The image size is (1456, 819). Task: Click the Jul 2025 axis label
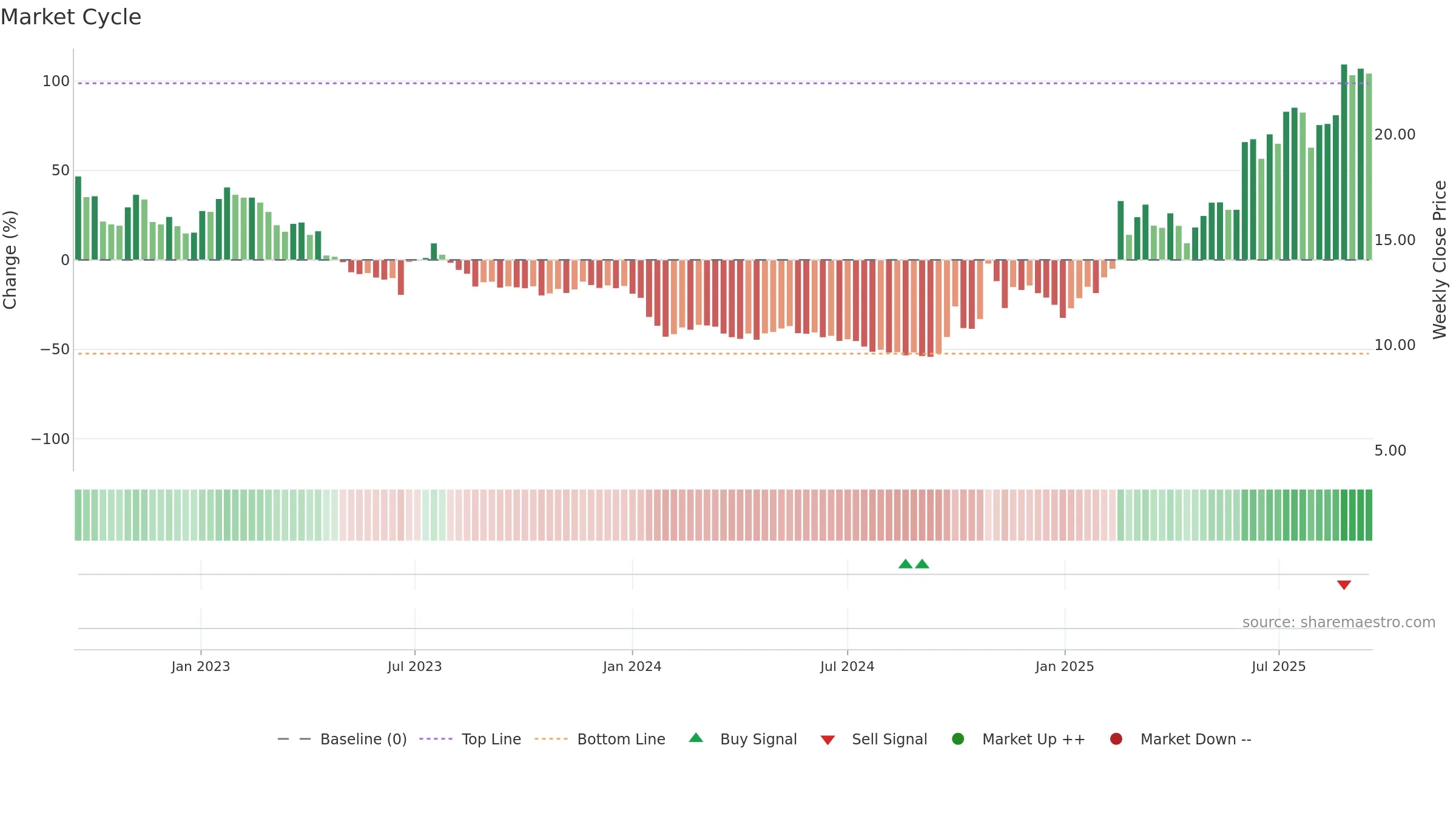click(1279, 666)
